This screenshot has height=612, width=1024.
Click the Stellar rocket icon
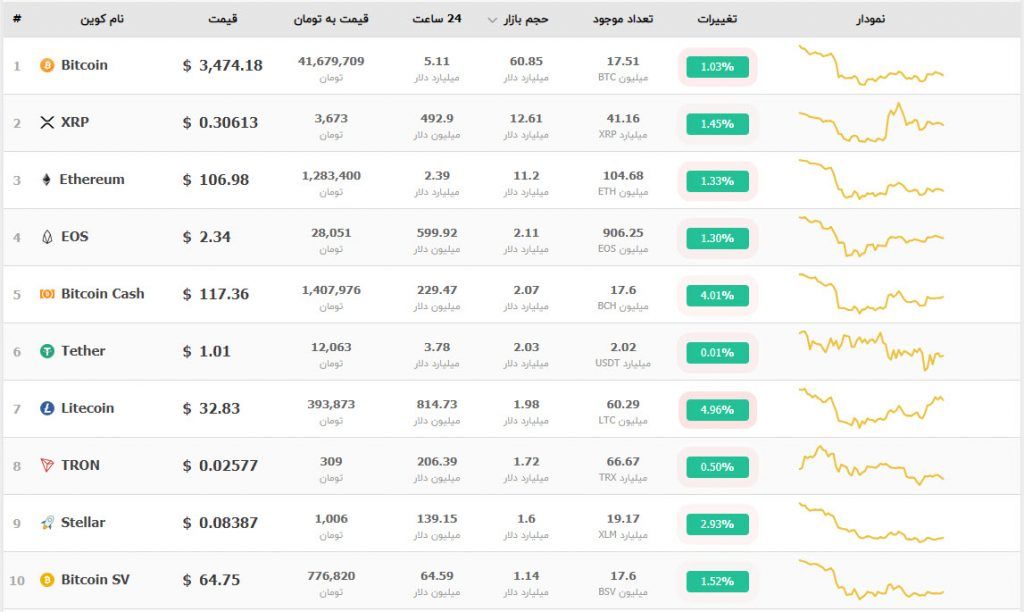pos(47,522)
